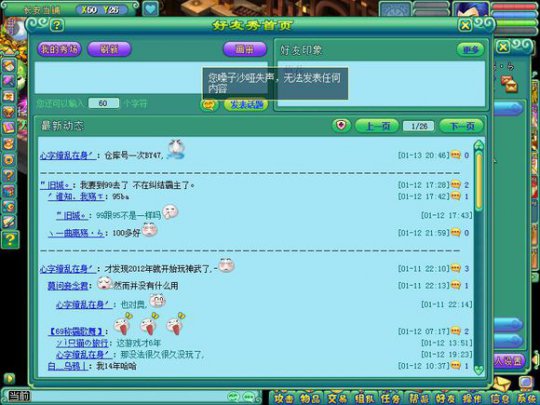Open the gift box icon in left sidebar
This screenshot has width=540, height=405.
point(9,191)
